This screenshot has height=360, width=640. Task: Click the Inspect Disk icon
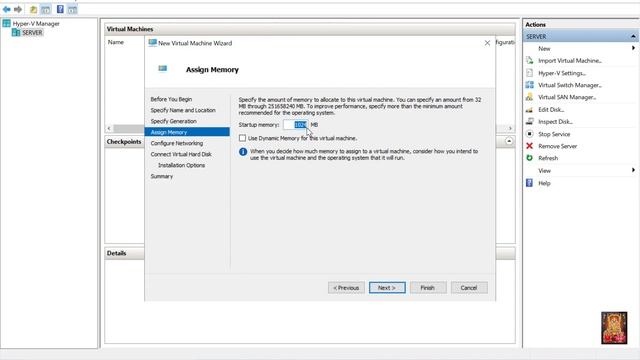(x=529, y=121)
